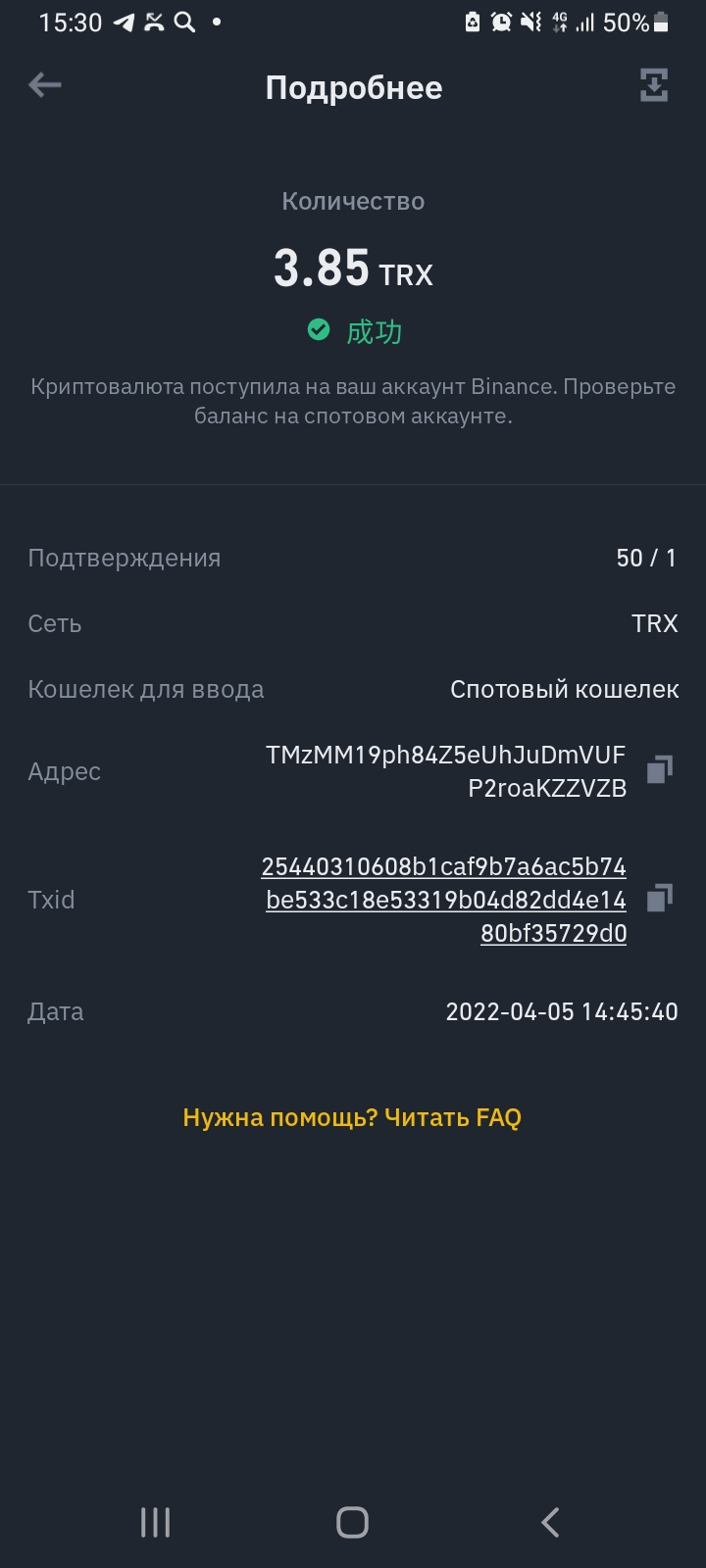The height and width of the screenshot is (1568, 706).
Task: Tap the muted sound status icon
Action: (530, 23)
